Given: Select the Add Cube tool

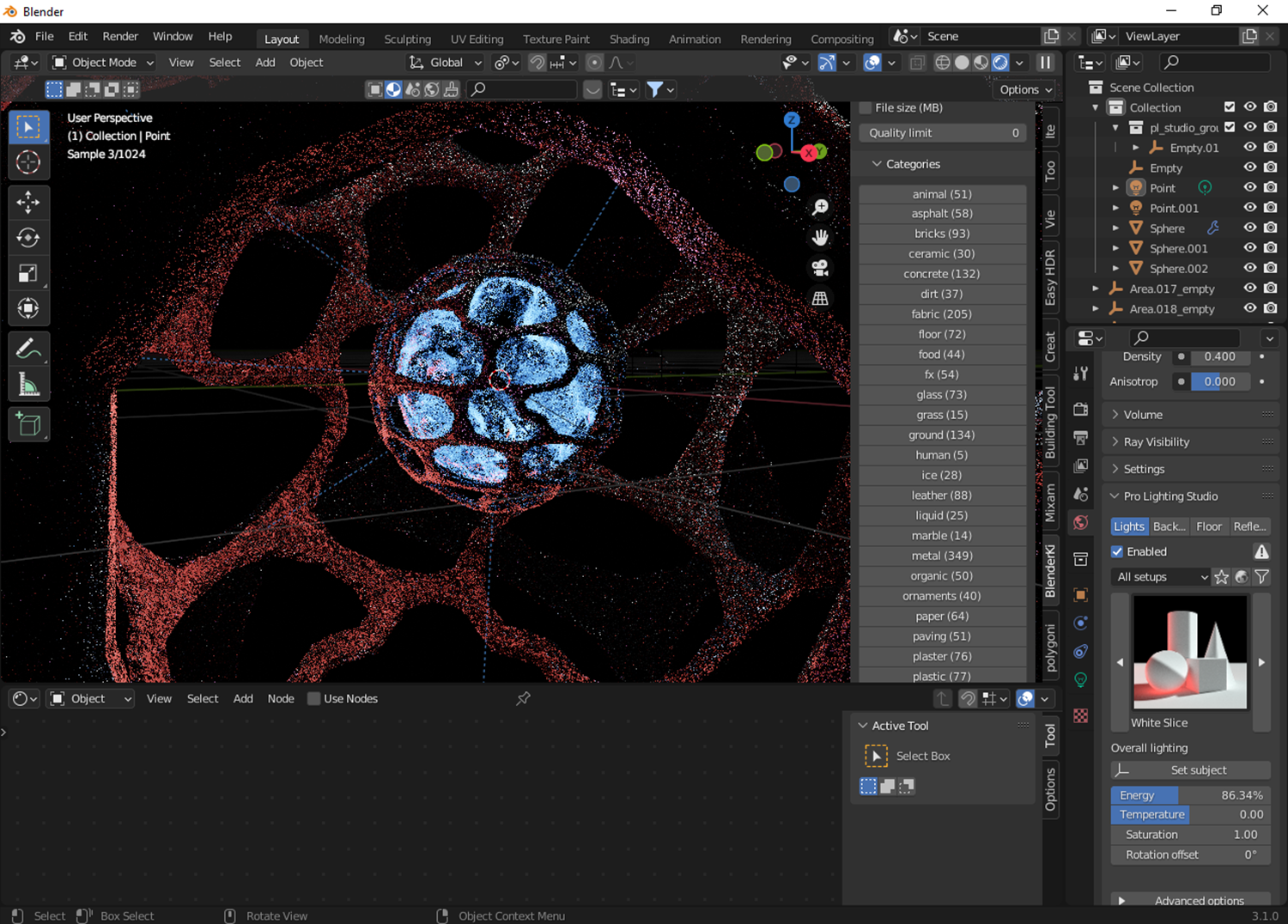Looking at the screenshot, I should pos(28,424).
